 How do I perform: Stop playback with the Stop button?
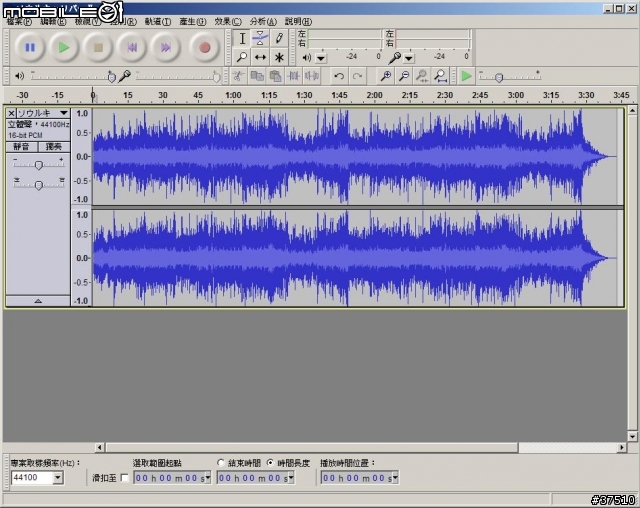[x=98, y=48]
